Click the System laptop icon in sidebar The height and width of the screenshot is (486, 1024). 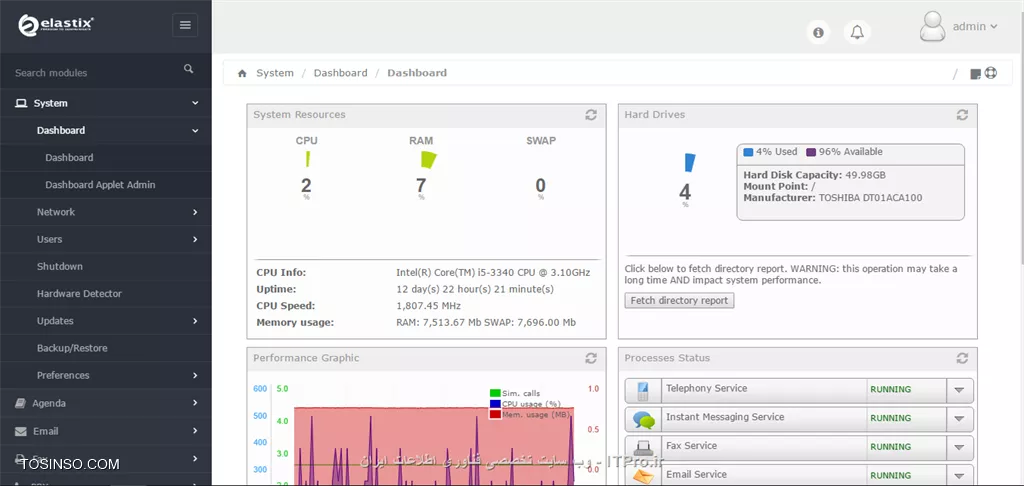(22, 103)
